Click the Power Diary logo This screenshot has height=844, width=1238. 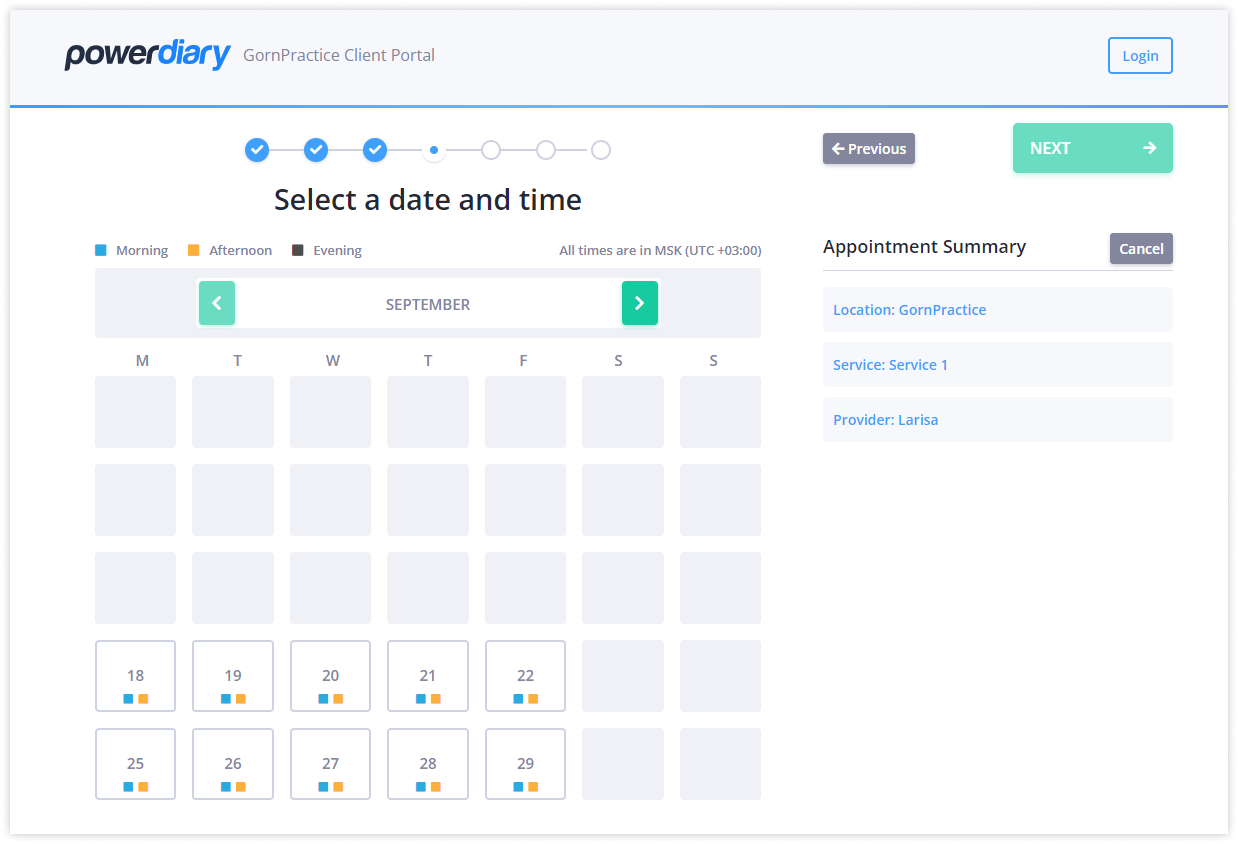coord(148,55)
